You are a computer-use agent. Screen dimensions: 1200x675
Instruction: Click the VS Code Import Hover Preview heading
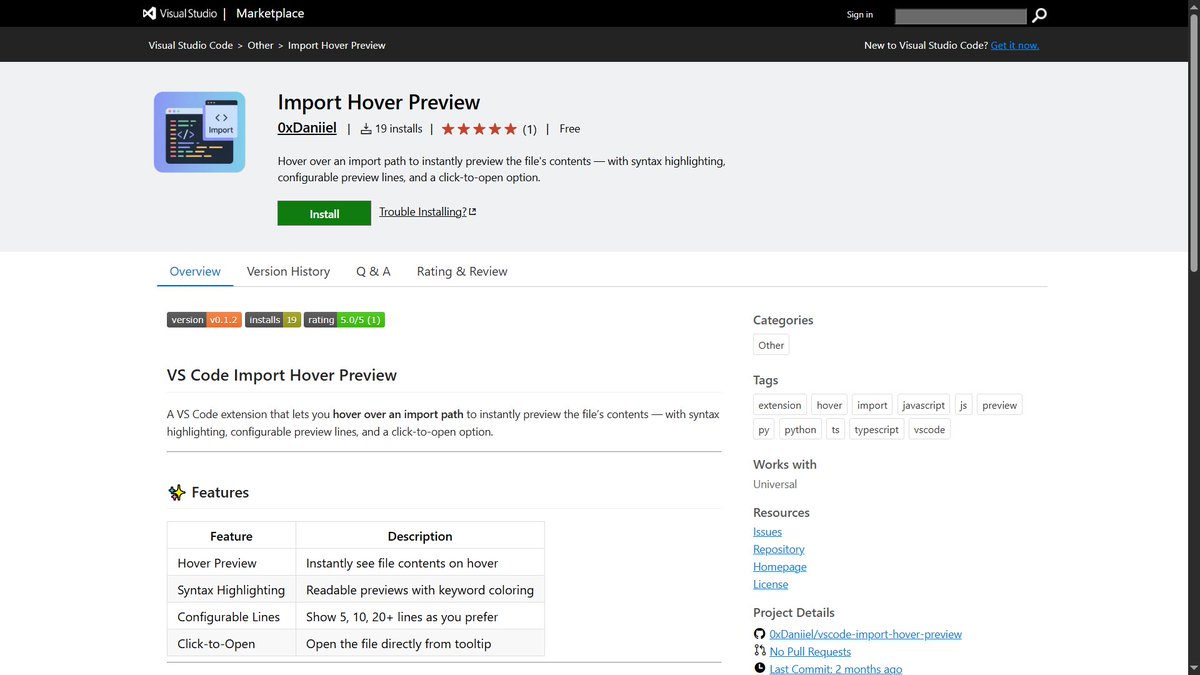coord(282,375)
